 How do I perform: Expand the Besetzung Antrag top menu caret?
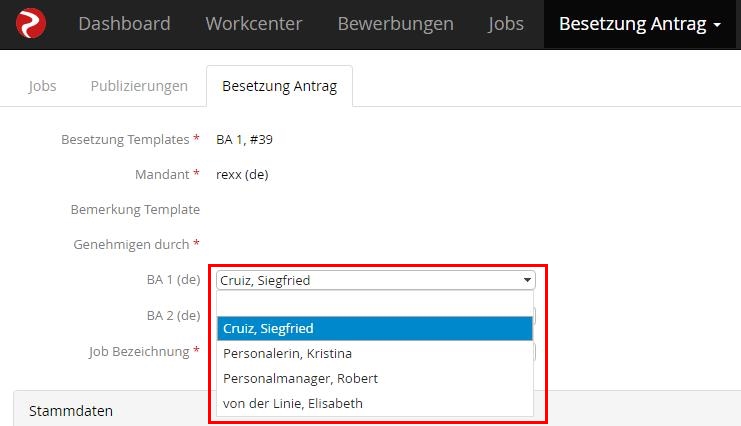tap(717, 25)
